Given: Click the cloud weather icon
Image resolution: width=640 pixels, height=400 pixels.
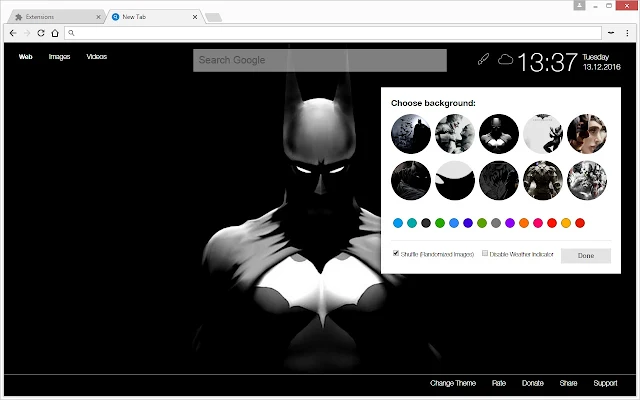Looking at the screenshot, I should pyautogui.click(x=505, y=60).
